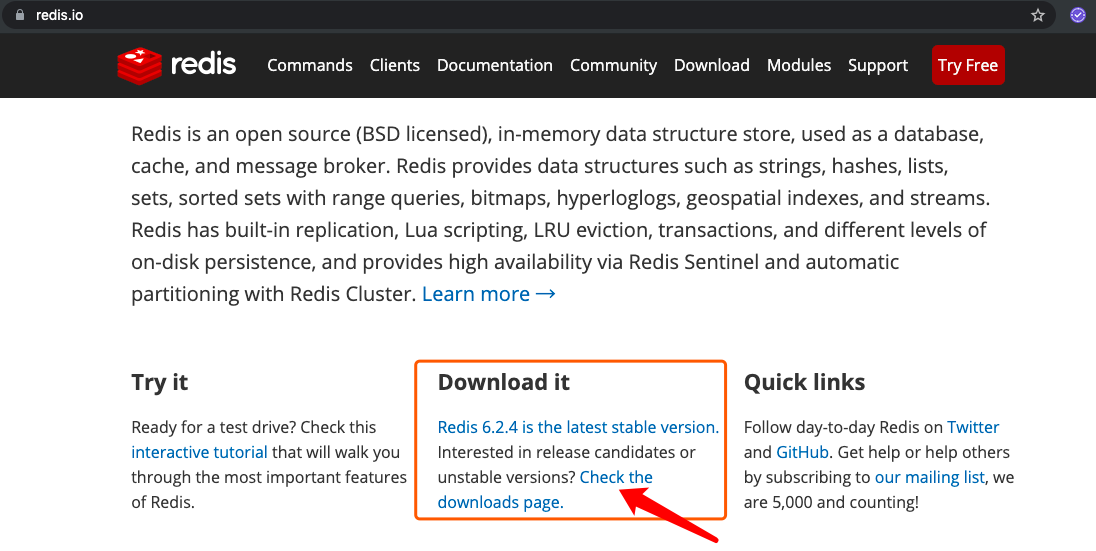The height and width of the screenshot is (551, 1096).
Task: Bookmark page with the star icon
Action: point(1038,15)
